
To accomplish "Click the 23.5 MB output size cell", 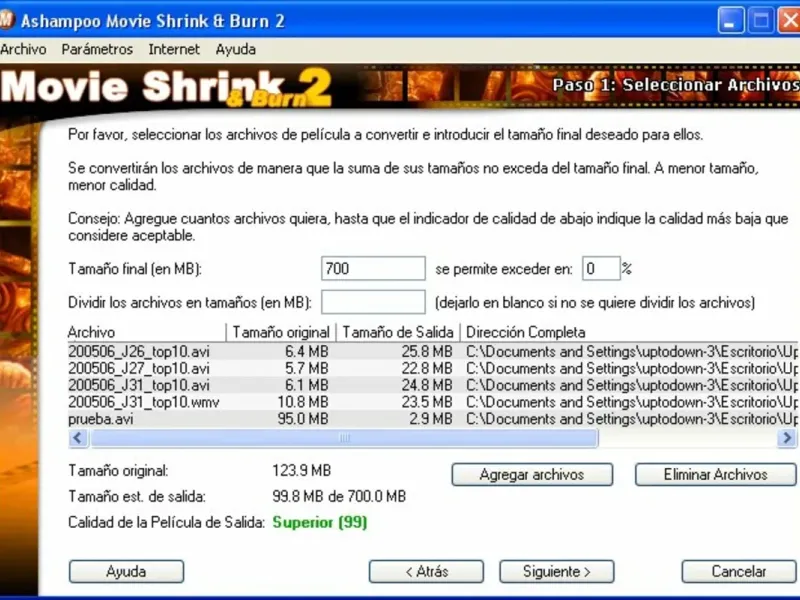I will coord(427,402).
